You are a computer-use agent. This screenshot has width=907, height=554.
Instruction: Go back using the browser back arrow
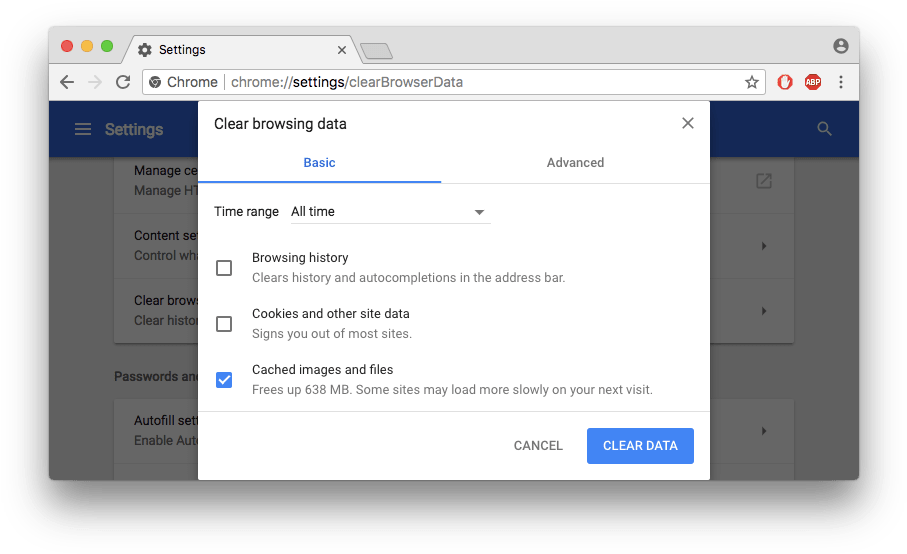pyautogui.click(x=67, y=82)
